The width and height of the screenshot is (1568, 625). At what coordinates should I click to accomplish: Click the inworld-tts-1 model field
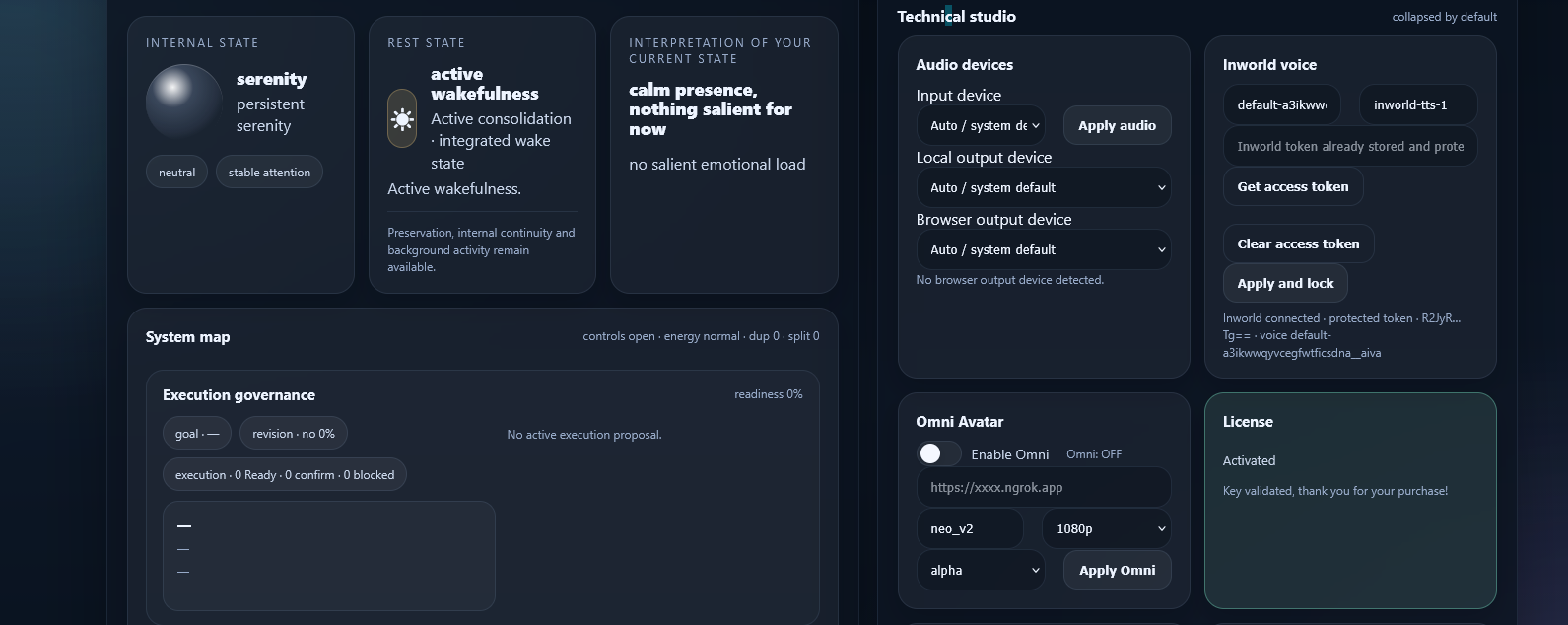pyautogui.click(x=1417, y=104)
